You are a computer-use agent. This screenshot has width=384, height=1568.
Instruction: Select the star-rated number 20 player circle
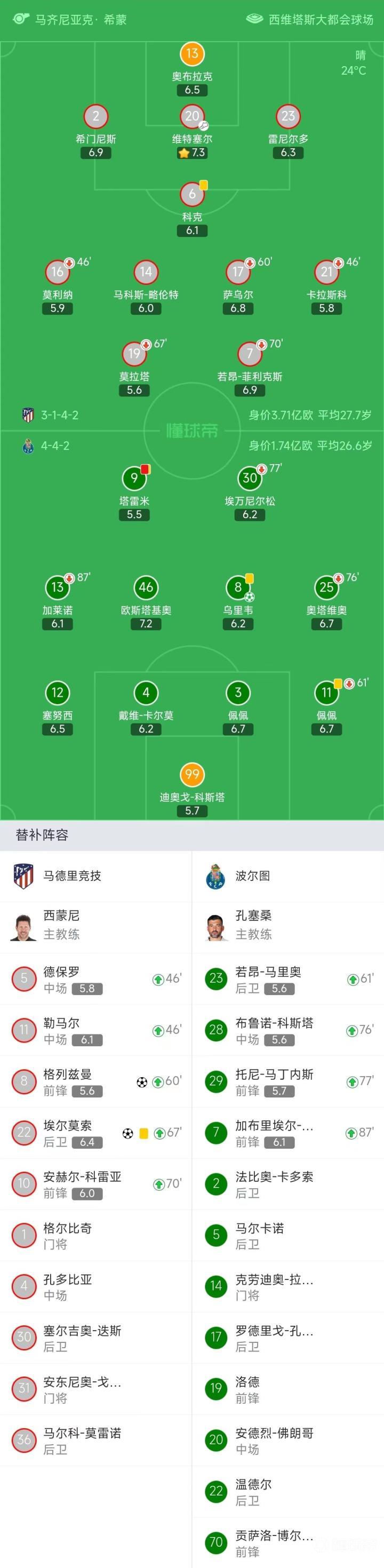click(x=191, y=116)
